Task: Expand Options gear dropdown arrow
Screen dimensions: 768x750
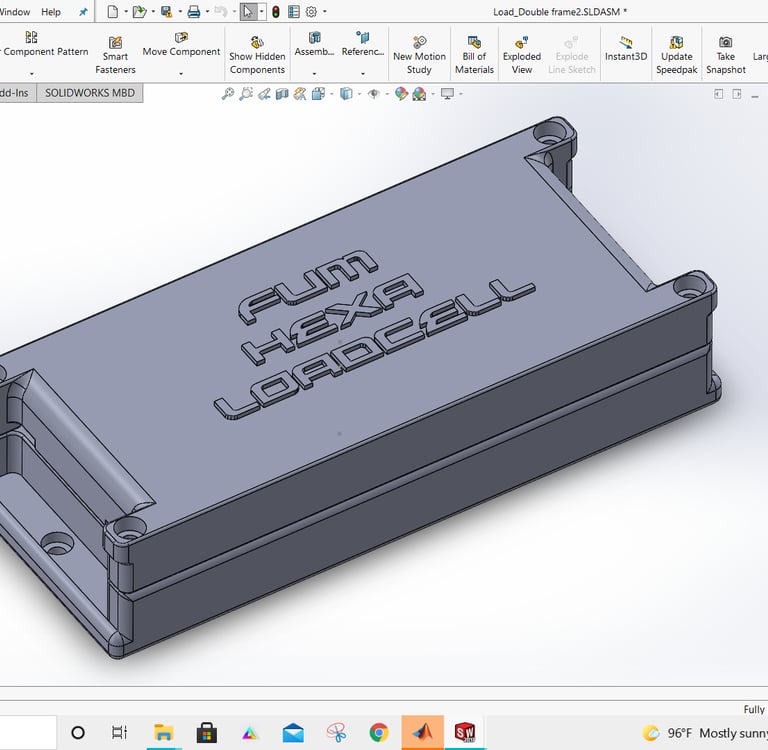Action: pos(324,12)
